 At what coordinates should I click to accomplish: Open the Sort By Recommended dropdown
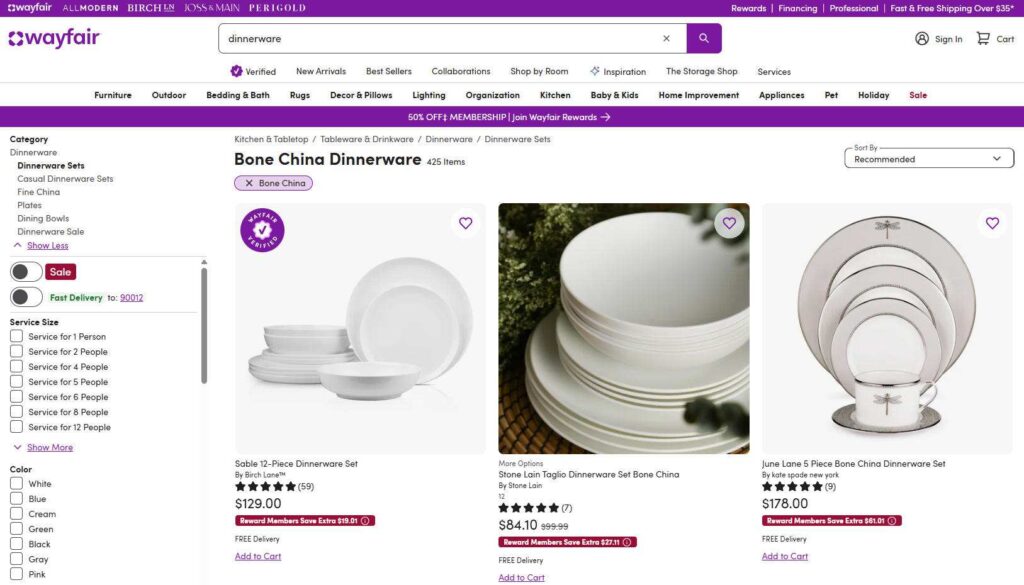[x=928, y=158]
